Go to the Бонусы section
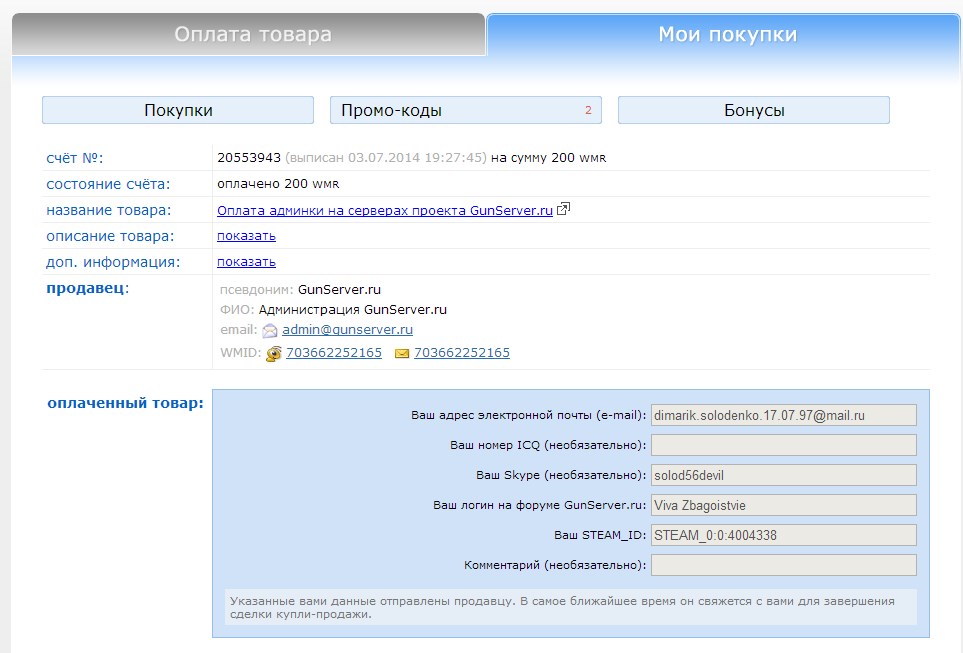Image resolution: width=963 pixels, height=653 pixels. click(754, 111)
